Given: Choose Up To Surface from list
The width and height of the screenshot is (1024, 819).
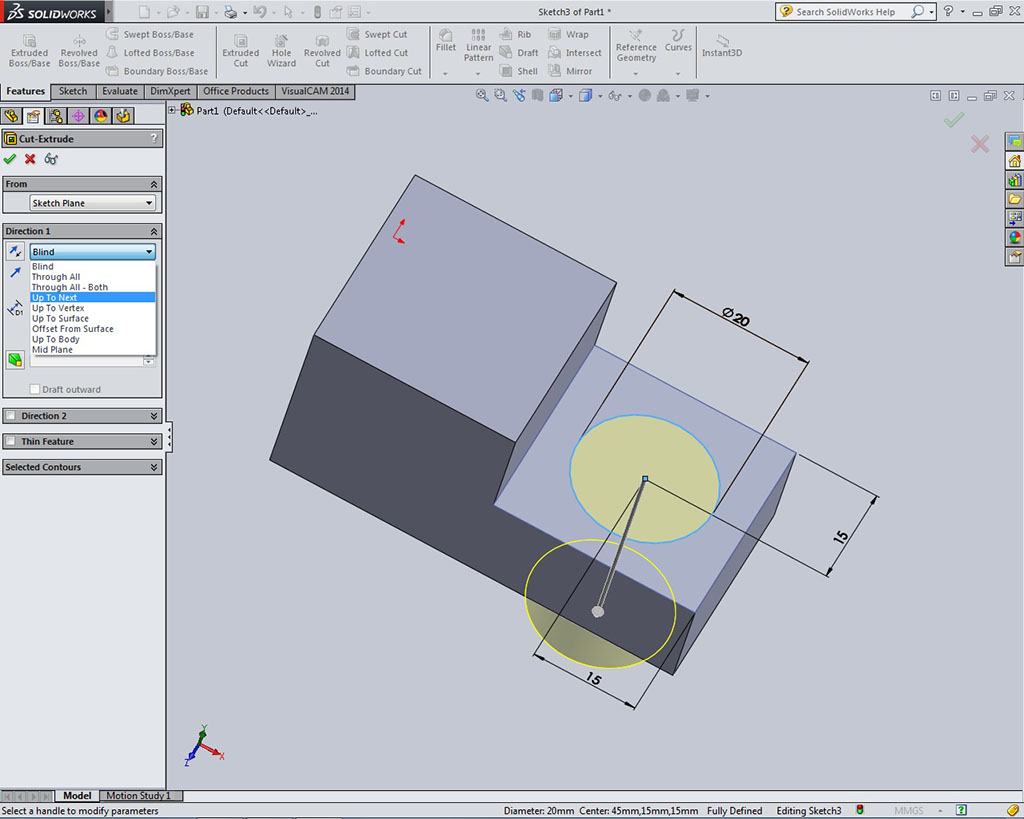Looking at the screenshot, I should 60,318.
